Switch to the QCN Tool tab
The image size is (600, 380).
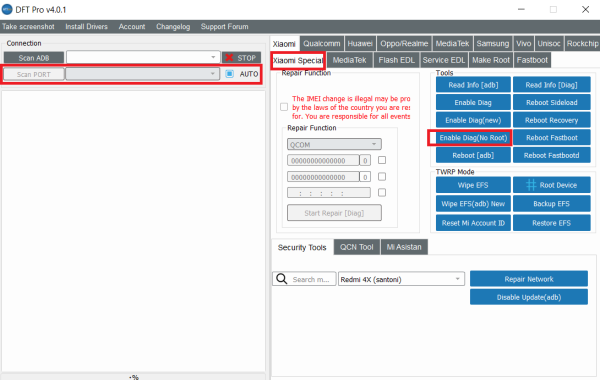[357, 247]
